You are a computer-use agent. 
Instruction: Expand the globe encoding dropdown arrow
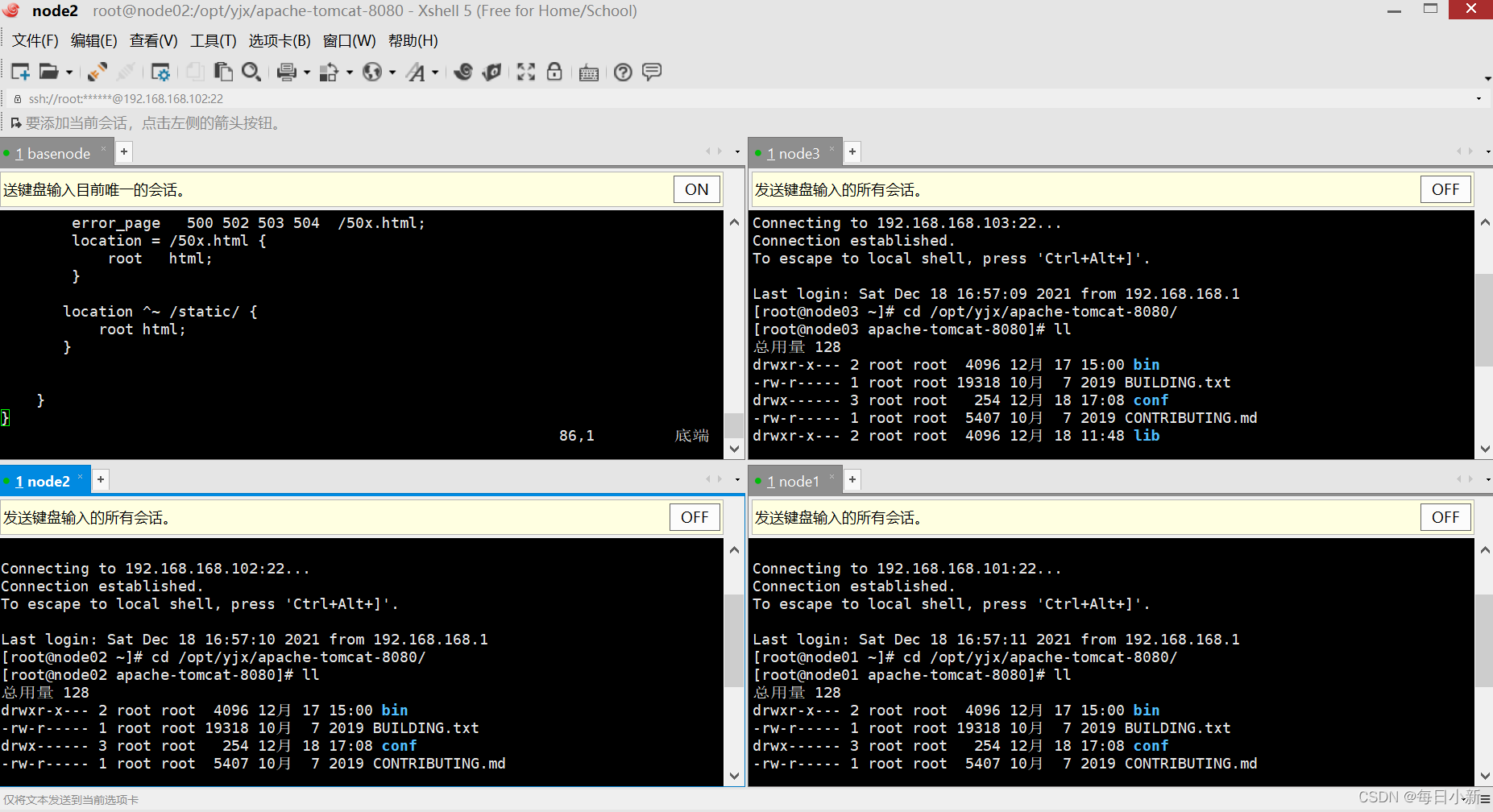[x=392, y=72]
